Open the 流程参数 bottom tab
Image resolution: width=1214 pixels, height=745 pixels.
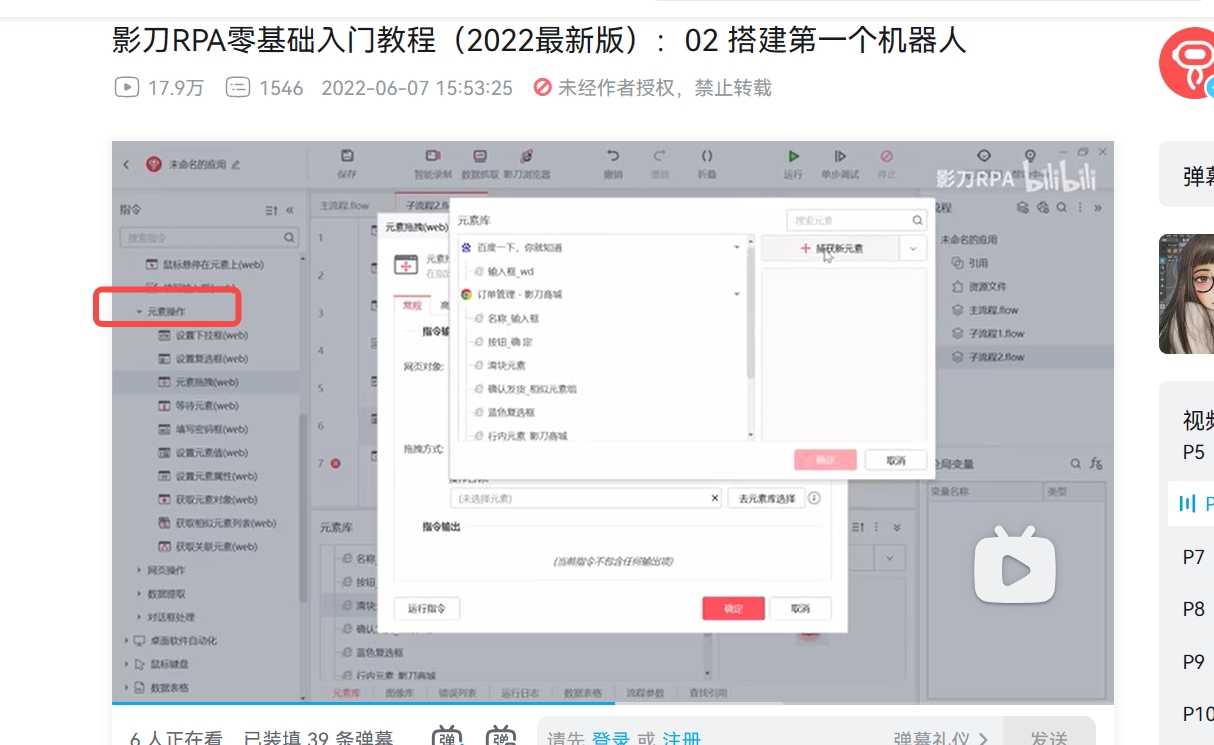tap(645, 693)
